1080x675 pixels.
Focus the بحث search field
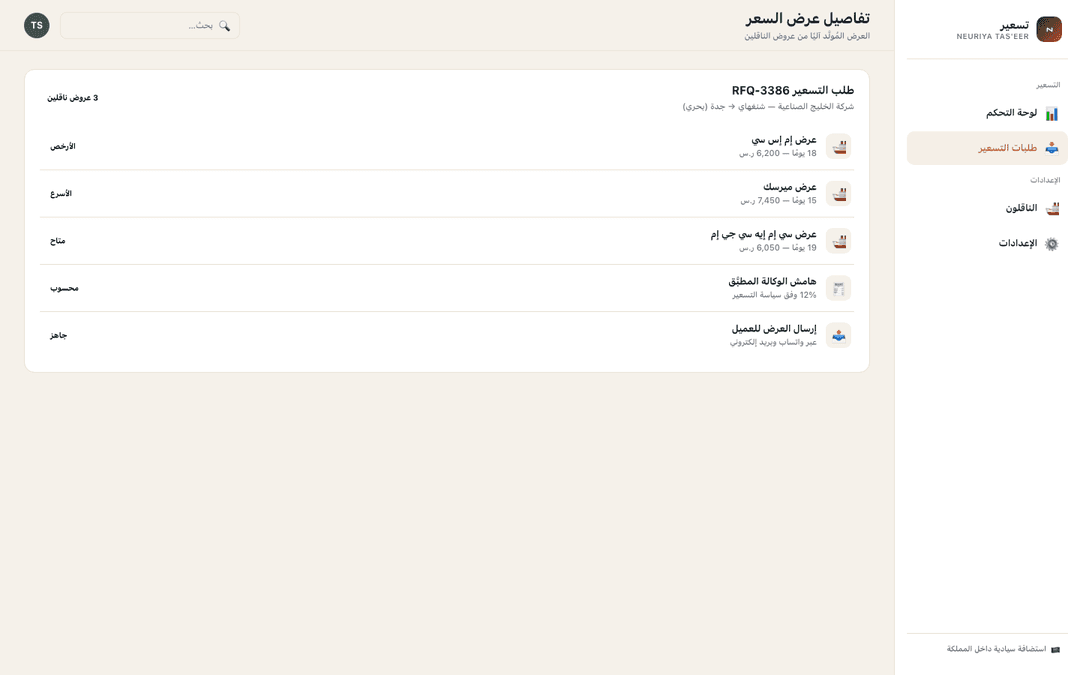(x=149, y=25)
